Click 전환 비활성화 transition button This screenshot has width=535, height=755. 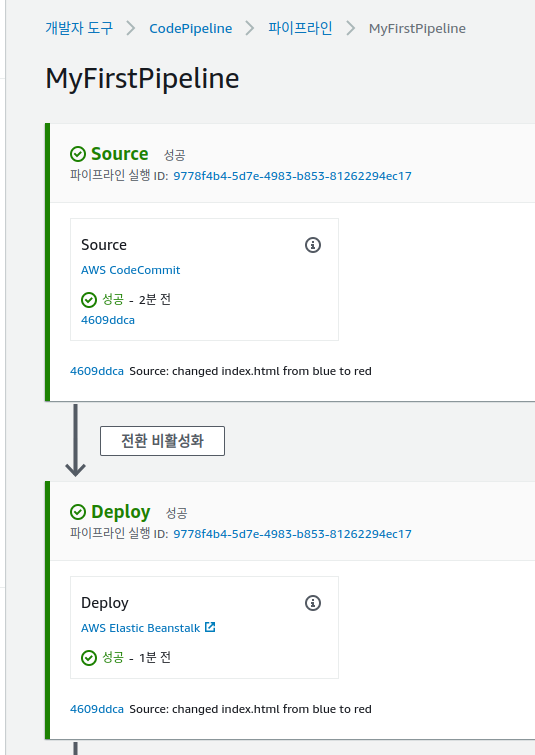click(x=162, y=441)
